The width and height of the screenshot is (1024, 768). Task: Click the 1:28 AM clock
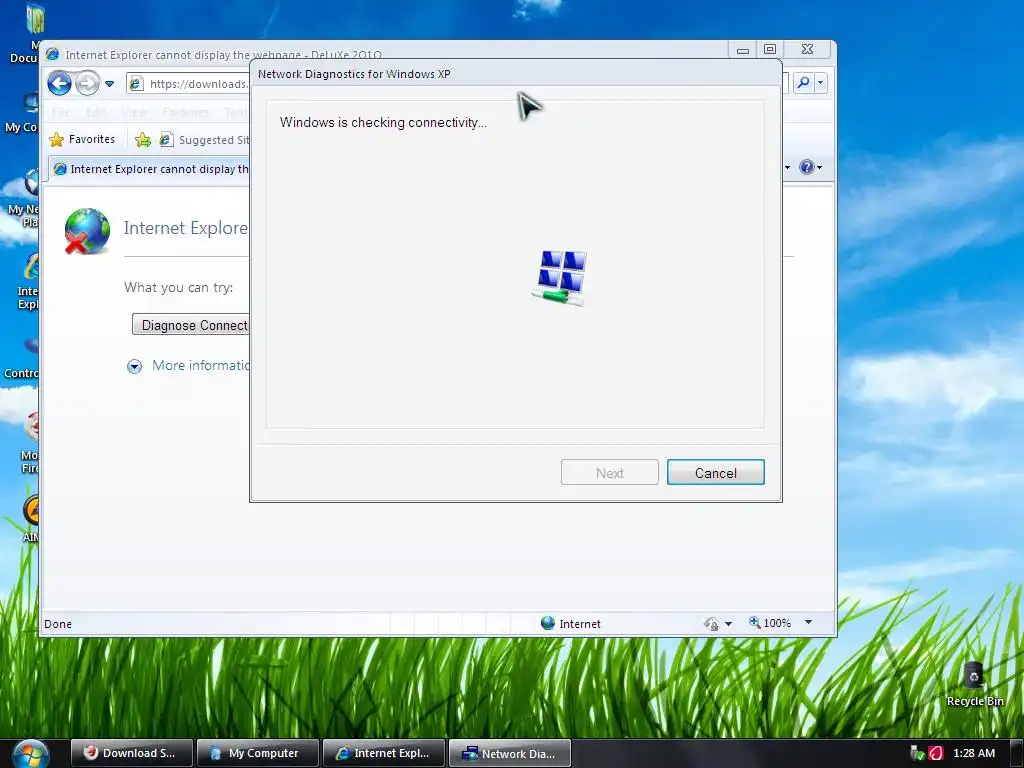pos(974,753)
